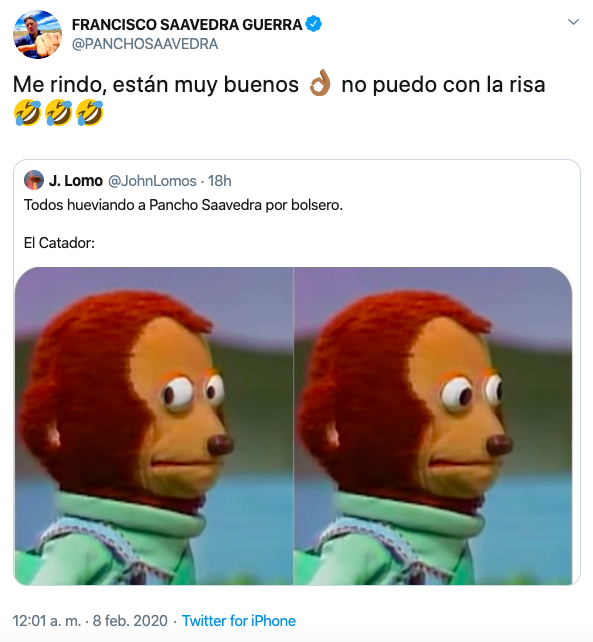593x642 pixels.
Task: Click the blue verified badge
Action: 314,24
